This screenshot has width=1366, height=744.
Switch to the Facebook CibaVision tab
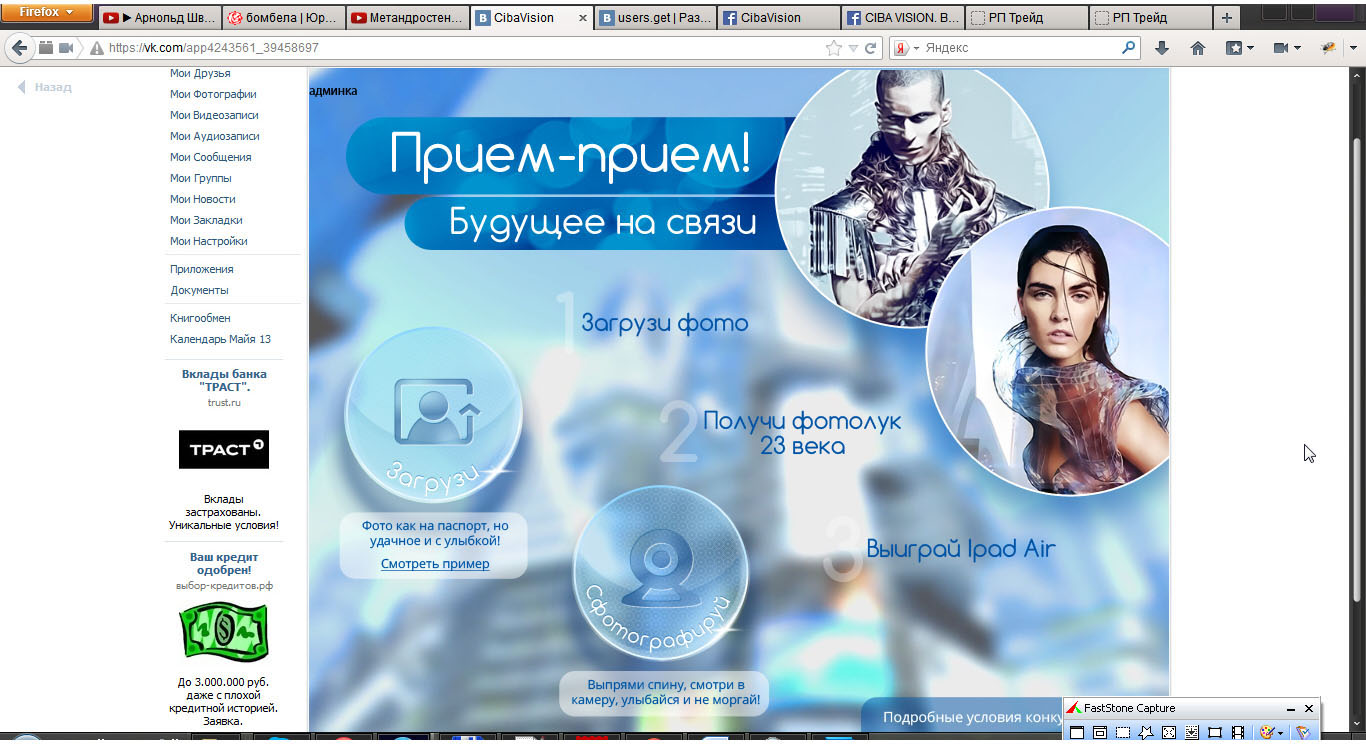(x=779, y=18)
